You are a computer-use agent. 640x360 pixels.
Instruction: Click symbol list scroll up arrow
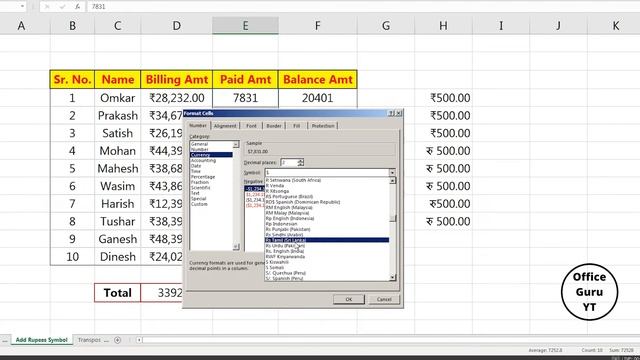[x=393, y=180]
